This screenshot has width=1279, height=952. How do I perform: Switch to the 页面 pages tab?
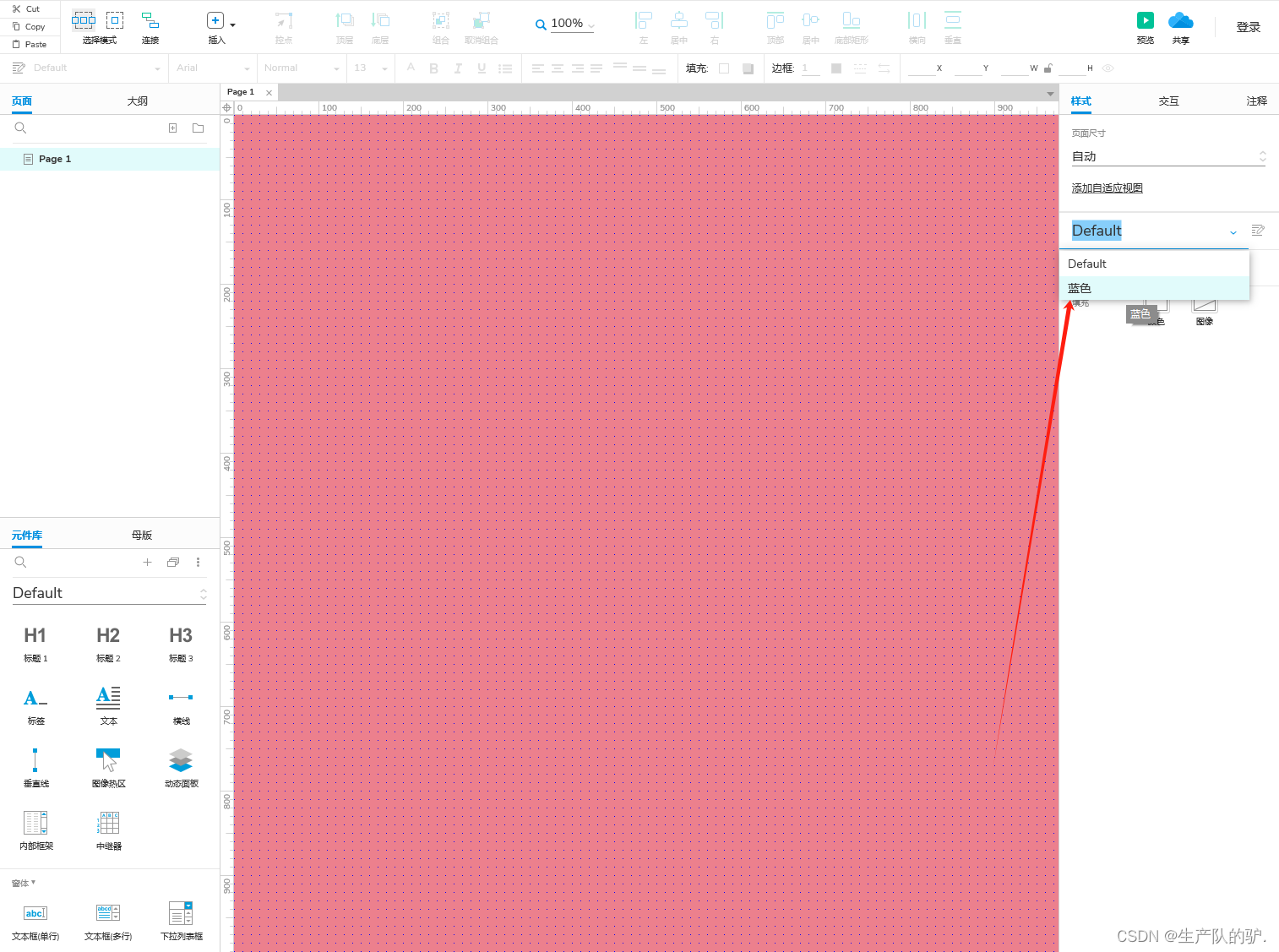point(22,101)
